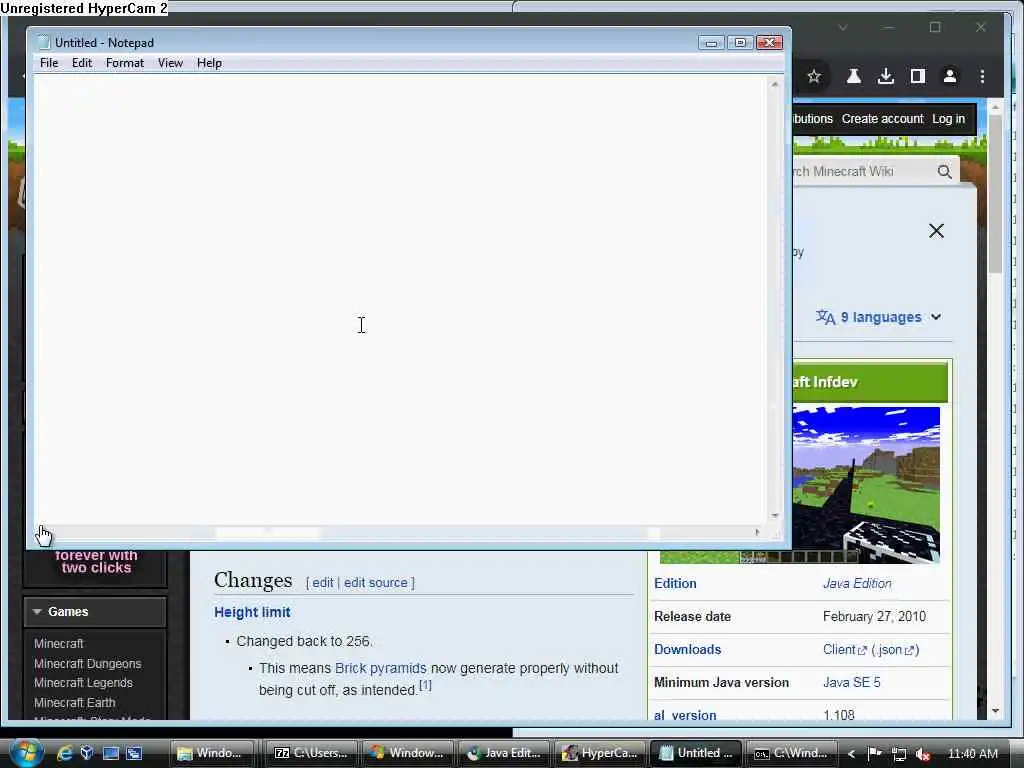Open Notepad Format menu

(125, 63)
